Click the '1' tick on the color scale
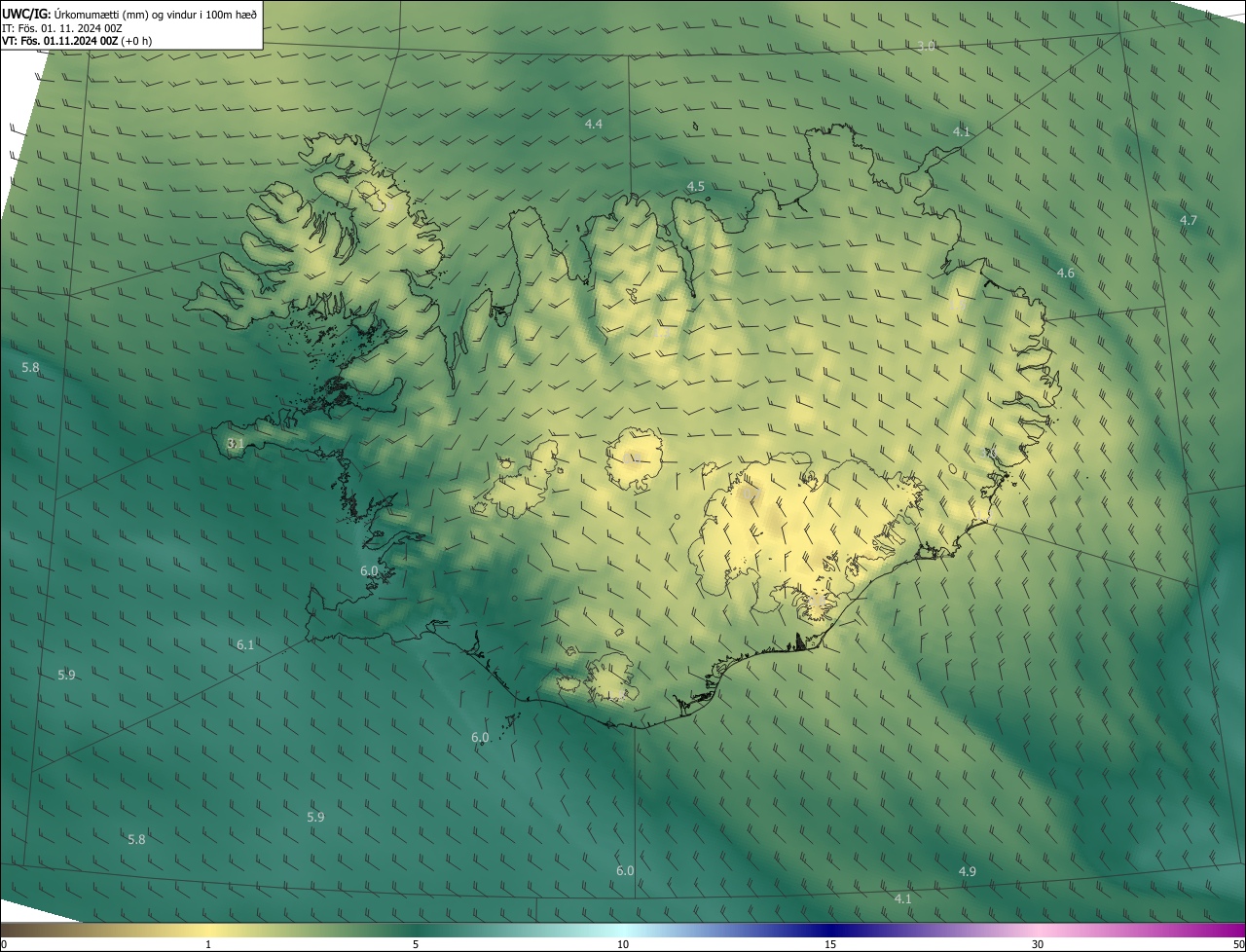 (x=208, y=945)
